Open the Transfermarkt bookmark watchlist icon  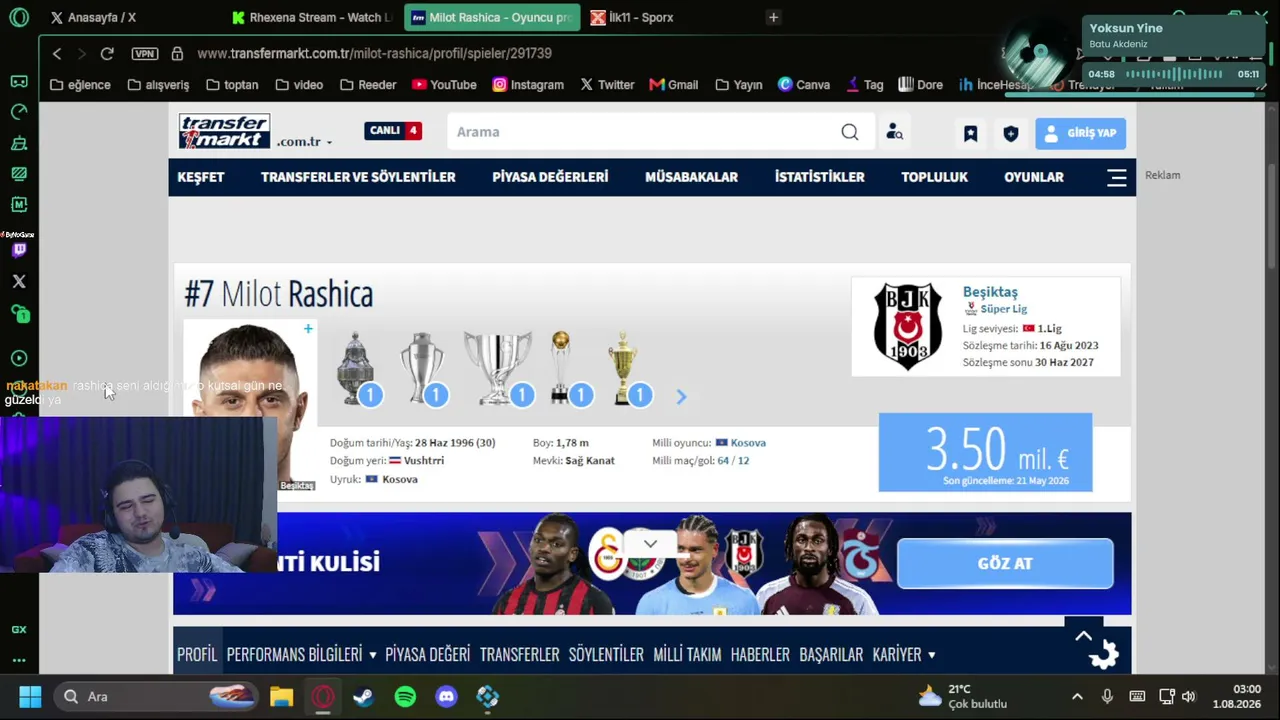(x=970, y=133)
